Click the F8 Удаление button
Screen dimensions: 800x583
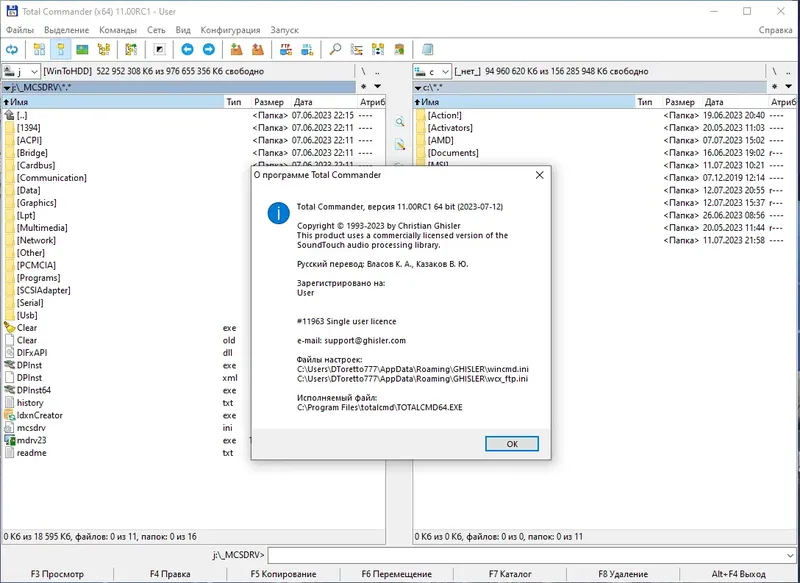(623, 574)
